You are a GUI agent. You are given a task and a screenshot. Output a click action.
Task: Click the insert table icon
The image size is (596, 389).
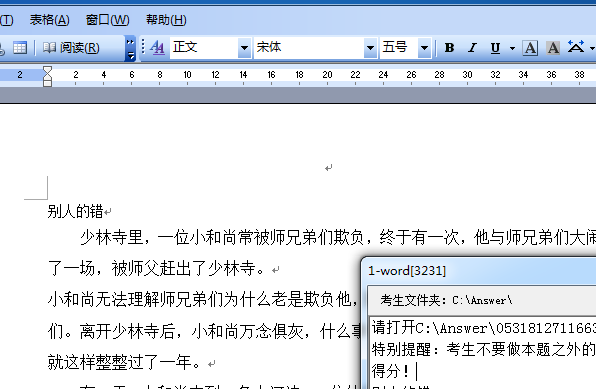[x=20, y=48]
